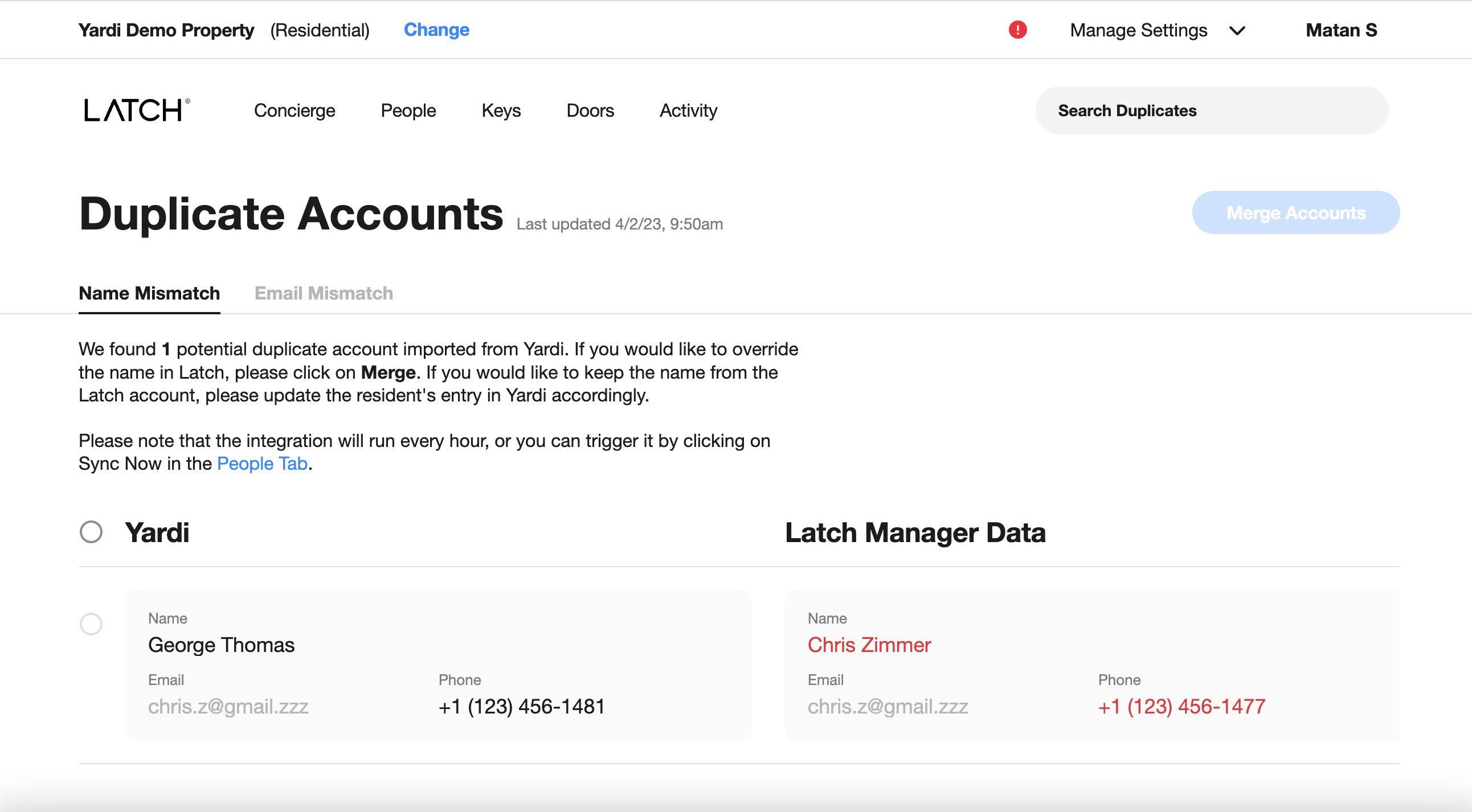Click Yardi Demo Property title
Image resolution: width=1472 pixels, height=812 pixels.
(x=166, y=30)
